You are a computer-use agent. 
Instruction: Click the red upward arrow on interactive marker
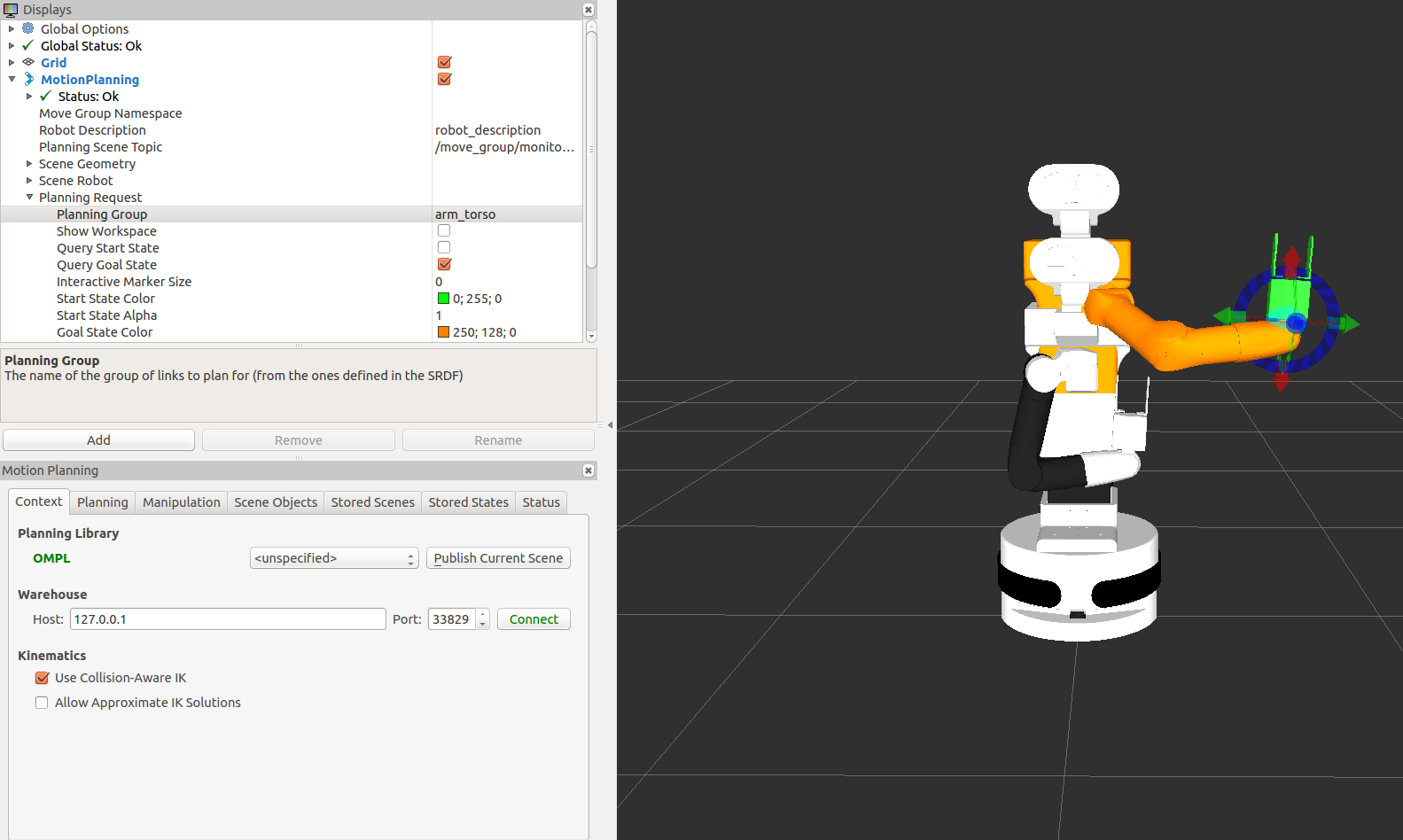(x=1292, y=259)
